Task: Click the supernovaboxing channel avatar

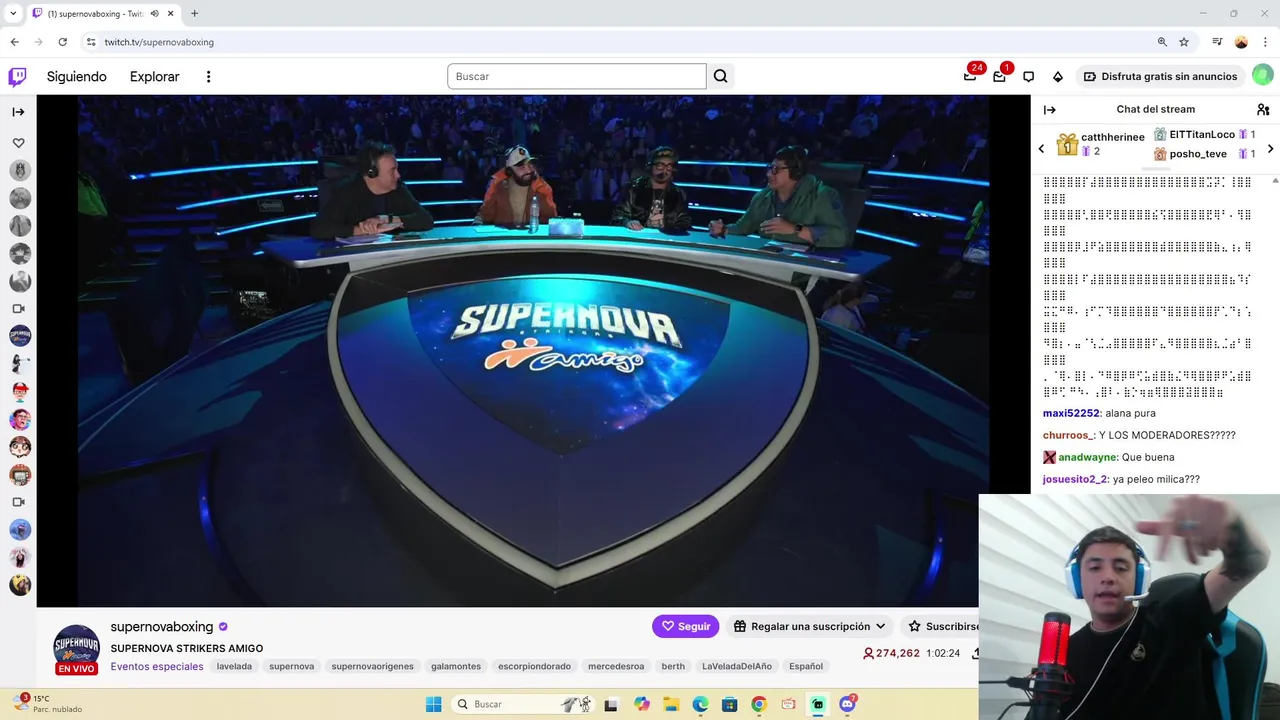Action: tap(76, 647)
